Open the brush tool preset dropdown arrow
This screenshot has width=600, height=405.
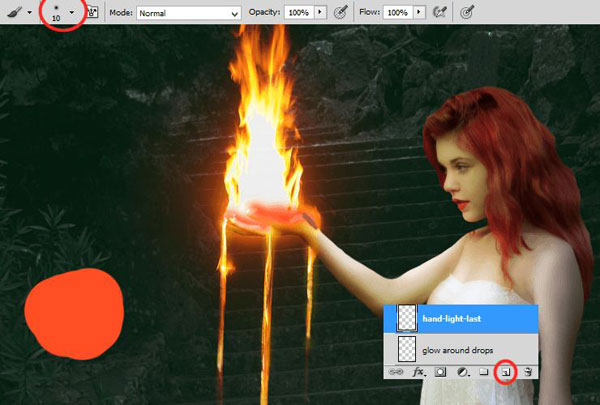pos(29,13)
